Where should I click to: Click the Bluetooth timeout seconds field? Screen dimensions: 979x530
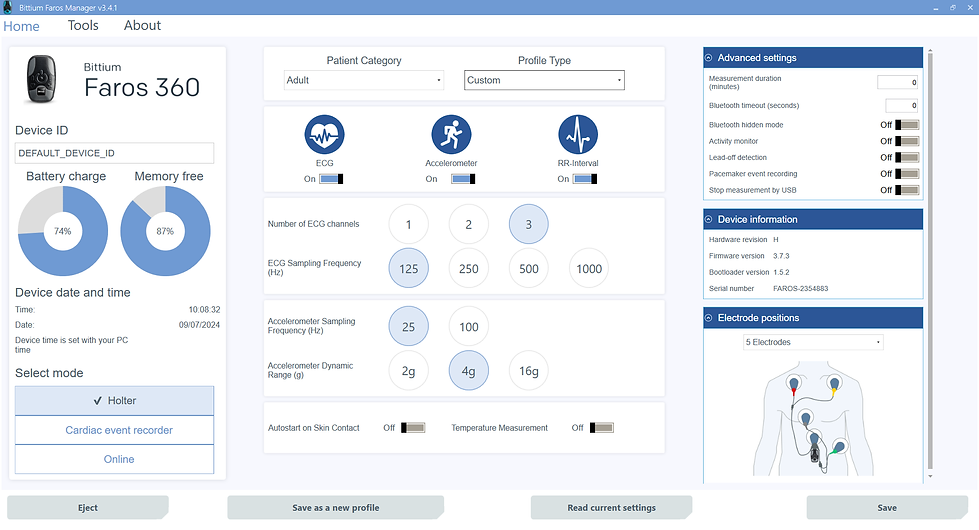pos(902,106)
